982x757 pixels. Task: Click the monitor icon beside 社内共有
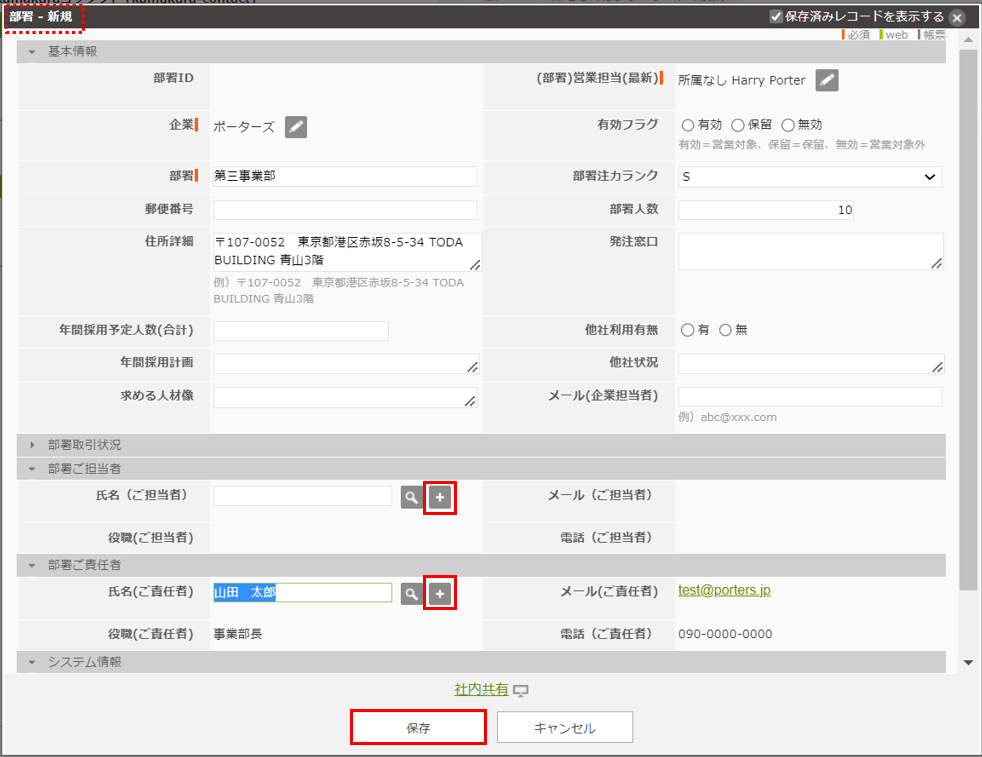(520, 691)
